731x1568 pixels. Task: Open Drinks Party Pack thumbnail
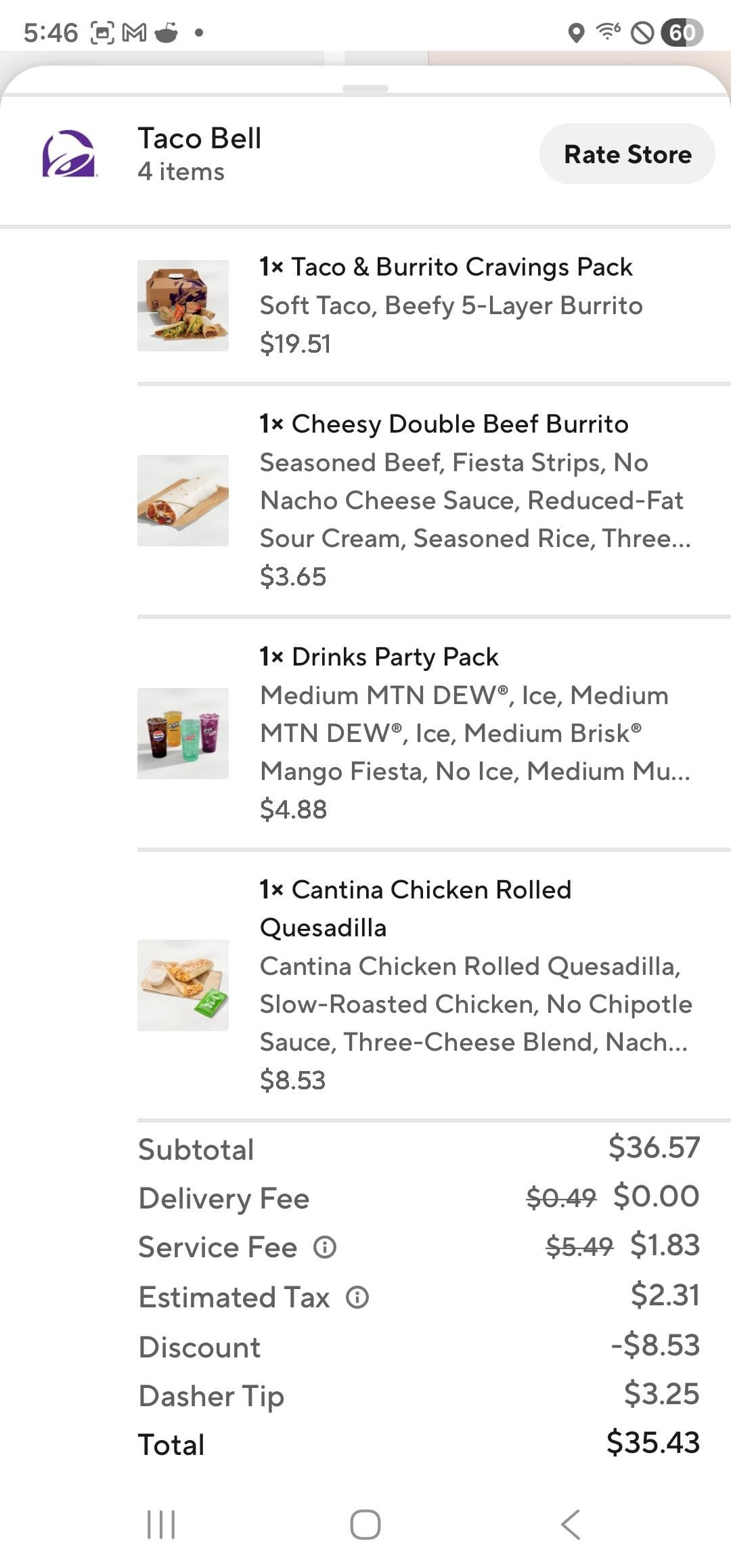click(x=183, y=733)
